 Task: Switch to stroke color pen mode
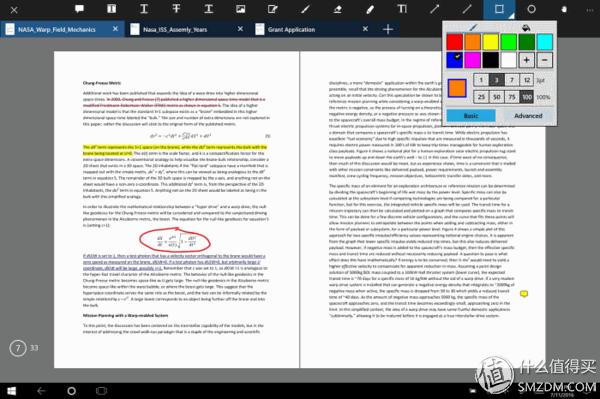pyautogui.click(x=473, y=28)
